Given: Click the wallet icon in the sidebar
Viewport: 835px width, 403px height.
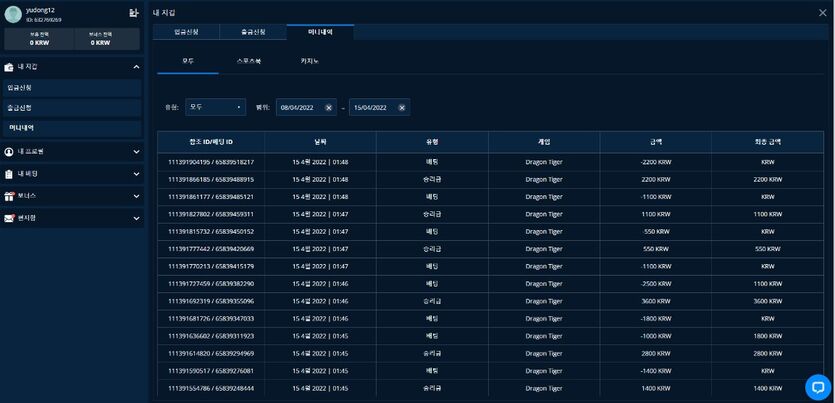Looking at the screenshot, I should click(x=9, y=67).
